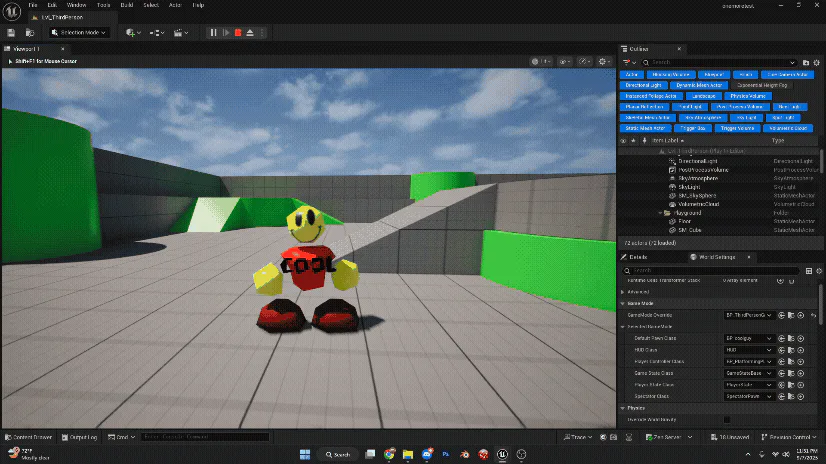Collapse the Game Mode section

pos(623,304)
